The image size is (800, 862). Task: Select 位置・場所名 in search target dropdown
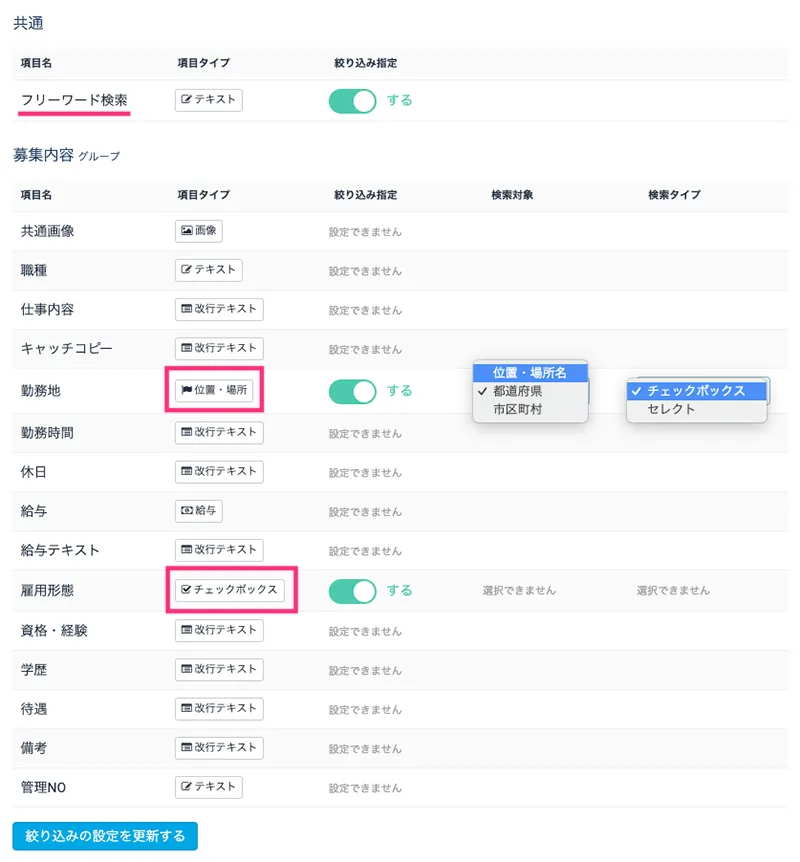pos(530,373)
